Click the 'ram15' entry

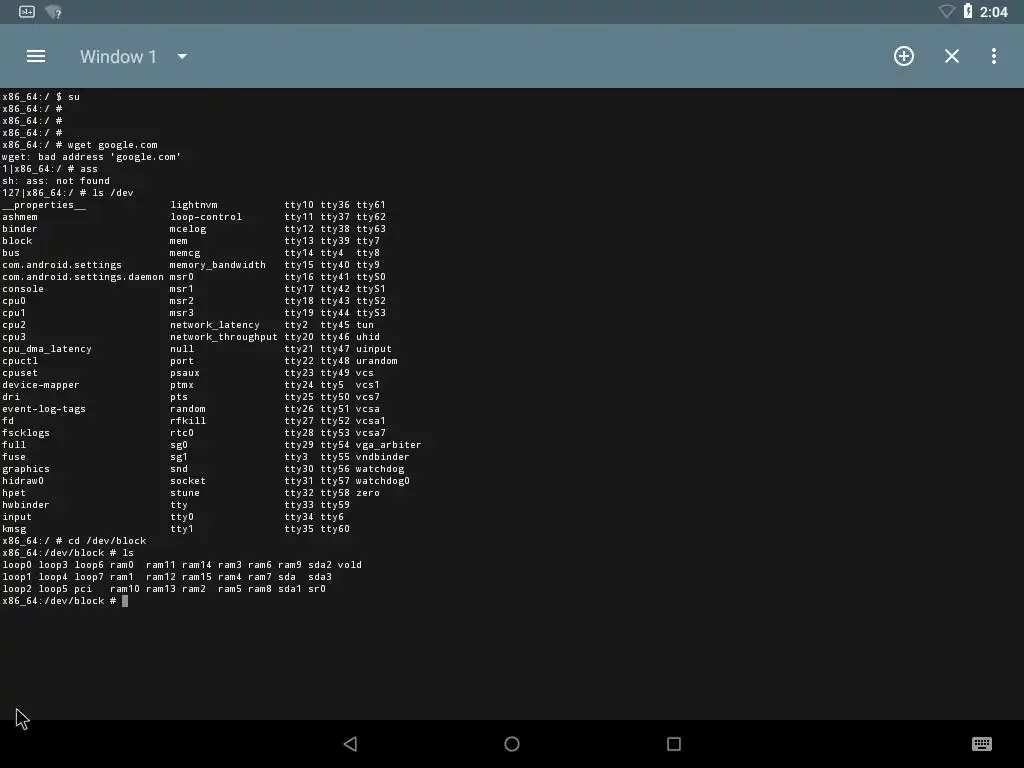(197, 577)
